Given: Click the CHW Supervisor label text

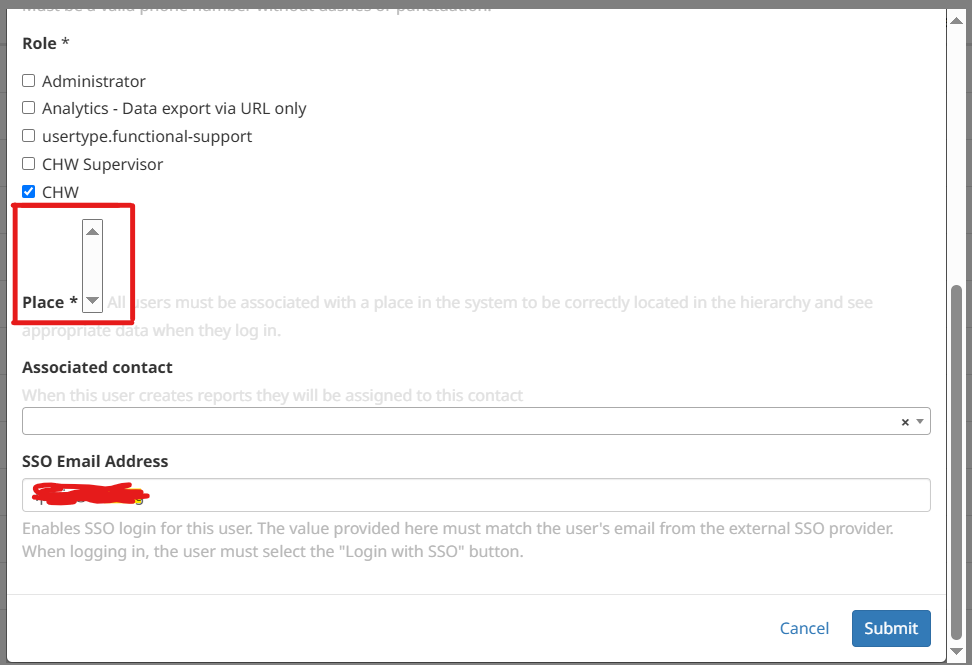Looking at the screenshot, I should click(102, 164).
